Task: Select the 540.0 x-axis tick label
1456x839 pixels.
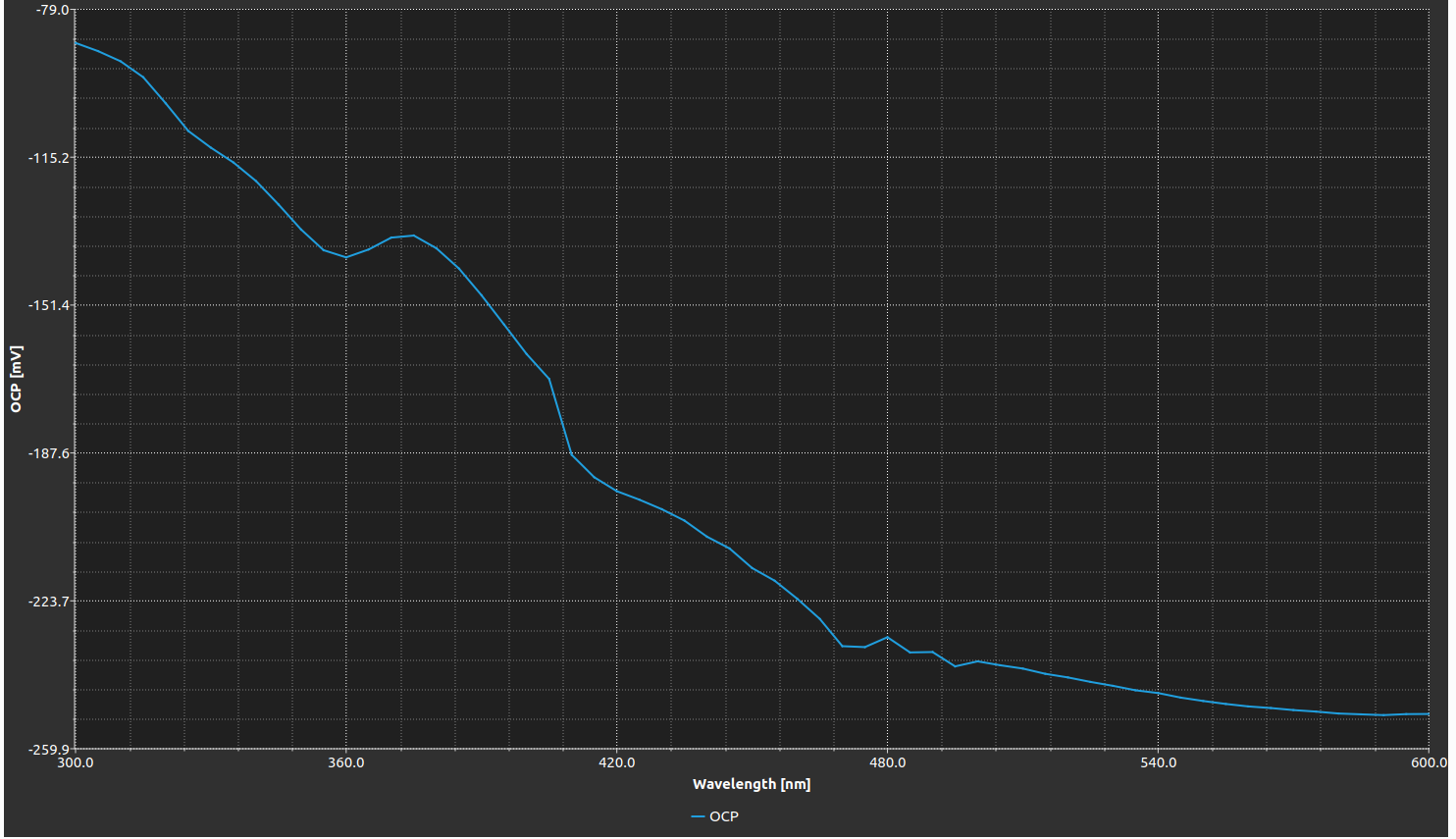Action: tap(1159, 762)
